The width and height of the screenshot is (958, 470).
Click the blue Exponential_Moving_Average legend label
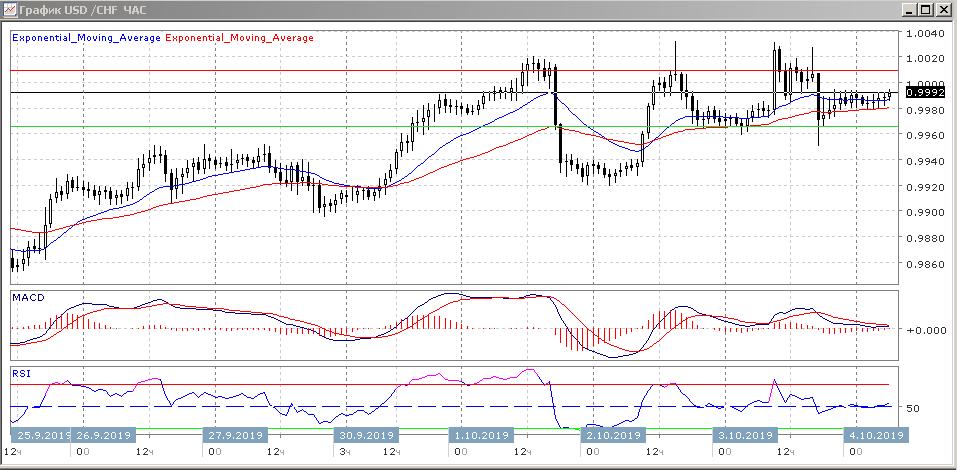point(86,37)
